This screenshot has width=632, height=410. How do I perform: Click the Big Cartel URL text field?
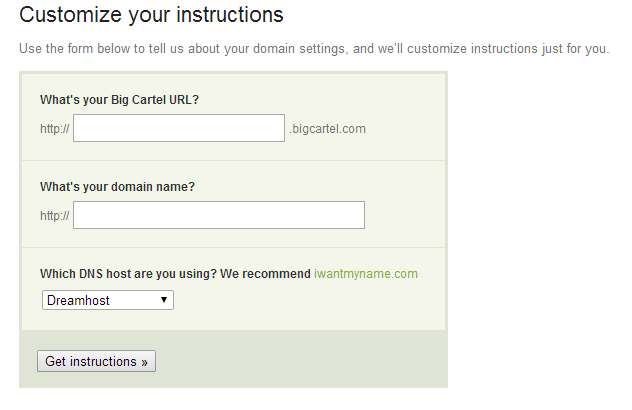click(179, 128)
